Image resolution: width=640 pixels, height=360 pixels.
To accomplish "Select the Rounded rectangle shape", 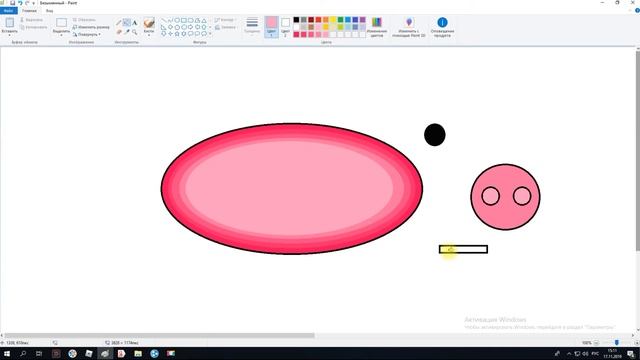I will [191, 20].
